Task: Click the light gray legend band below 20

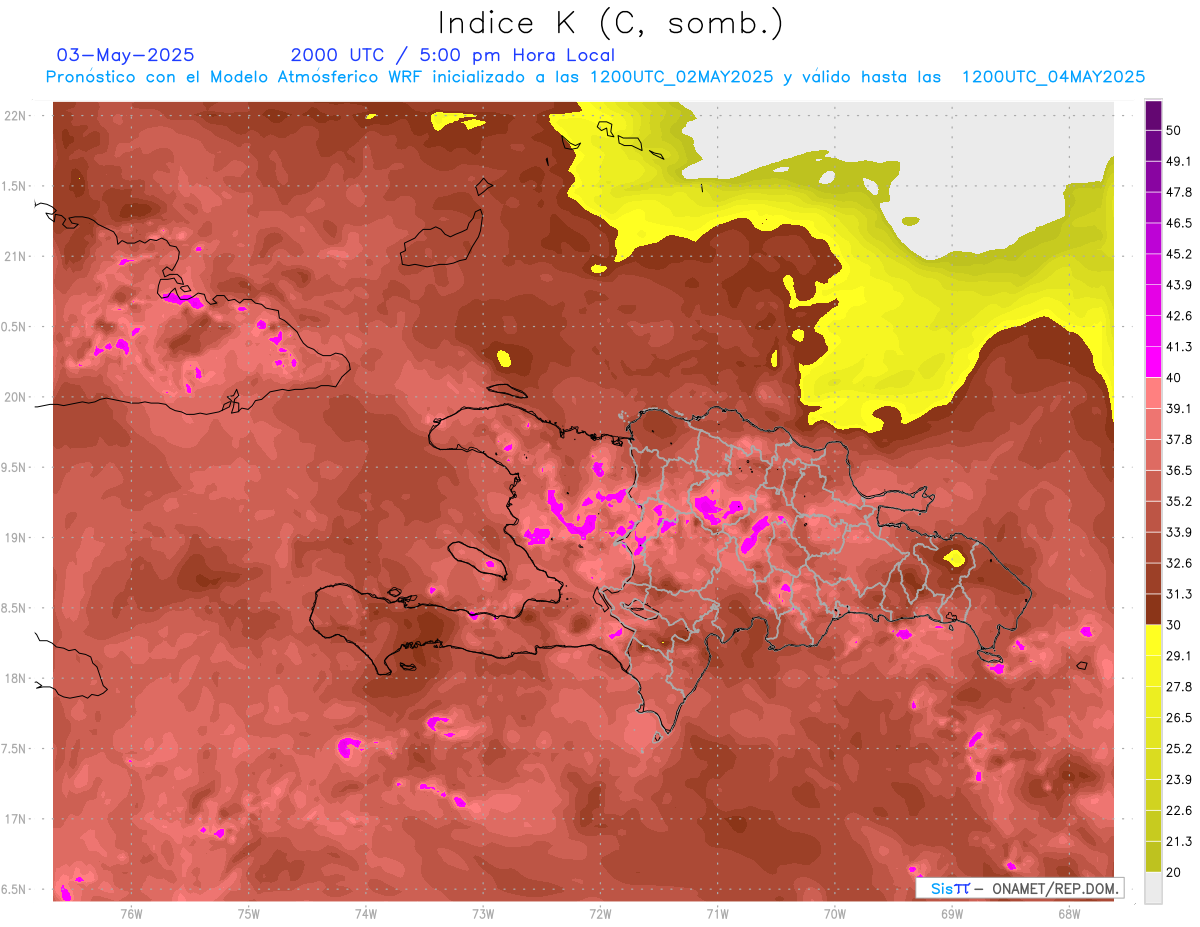Action: (x=1153, y=888)
